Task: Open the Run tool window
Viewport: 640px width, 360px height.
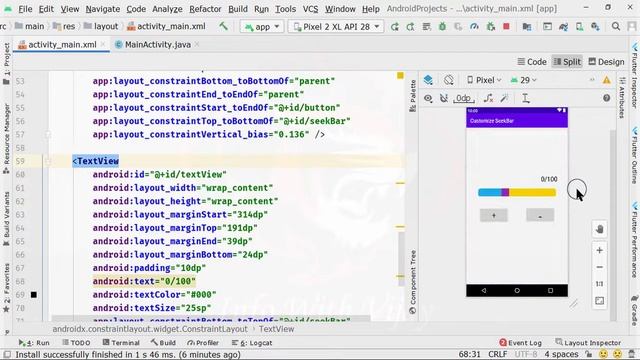Action: tap(33, 343)
